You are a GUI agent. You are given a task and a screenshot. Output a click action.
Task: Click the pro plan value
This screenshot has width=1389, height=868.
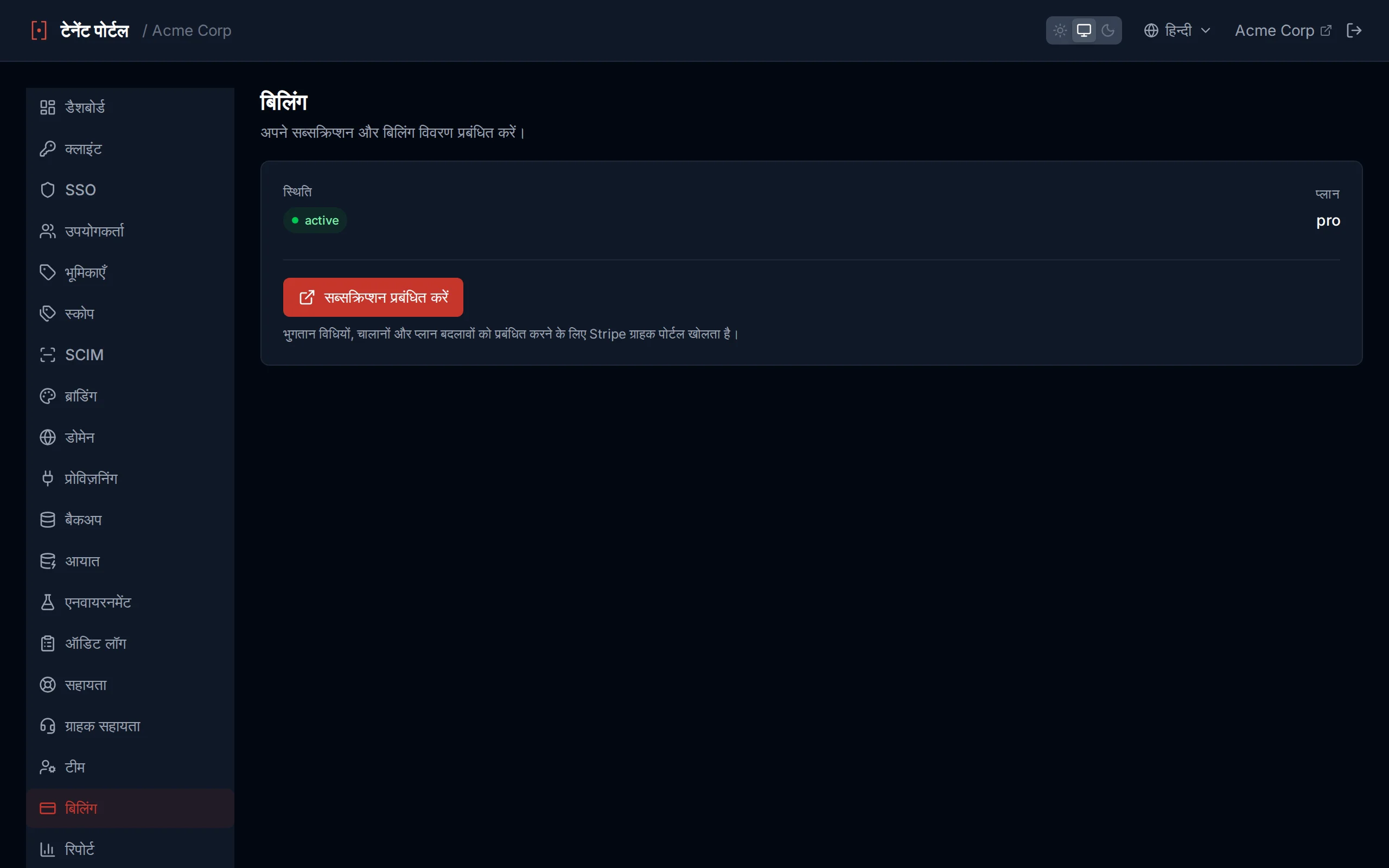1328,220
